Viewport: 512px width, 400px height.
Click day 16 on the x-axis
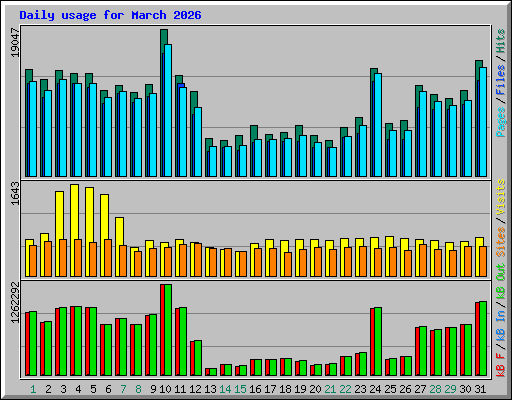(255, 389)
